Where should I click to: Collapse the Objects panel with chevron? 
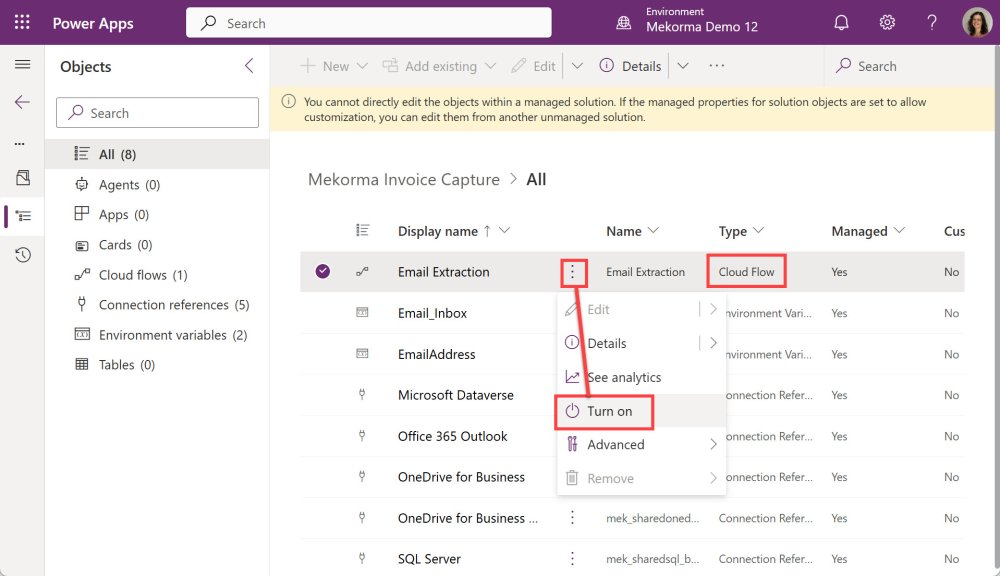click(249, 66)
